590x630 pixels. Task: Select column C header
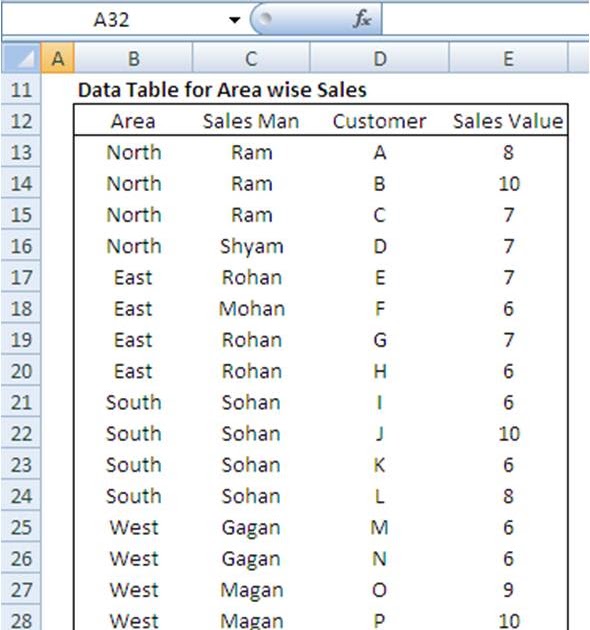[x=251, y=59]
